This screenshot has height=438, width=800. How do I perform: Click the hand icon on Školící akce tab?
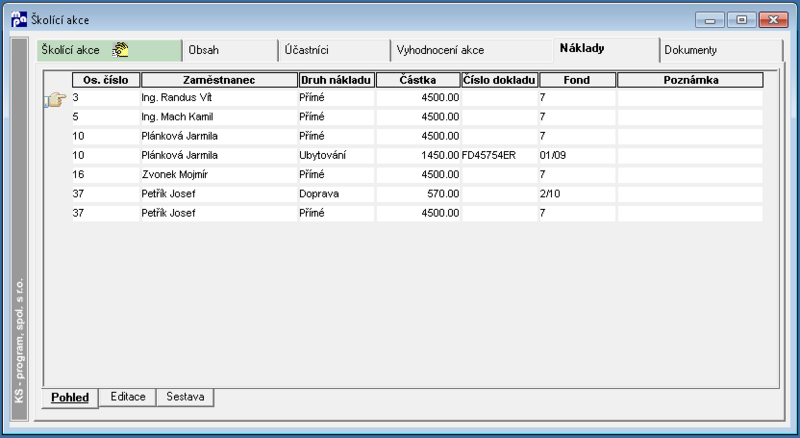pos(120,50)
